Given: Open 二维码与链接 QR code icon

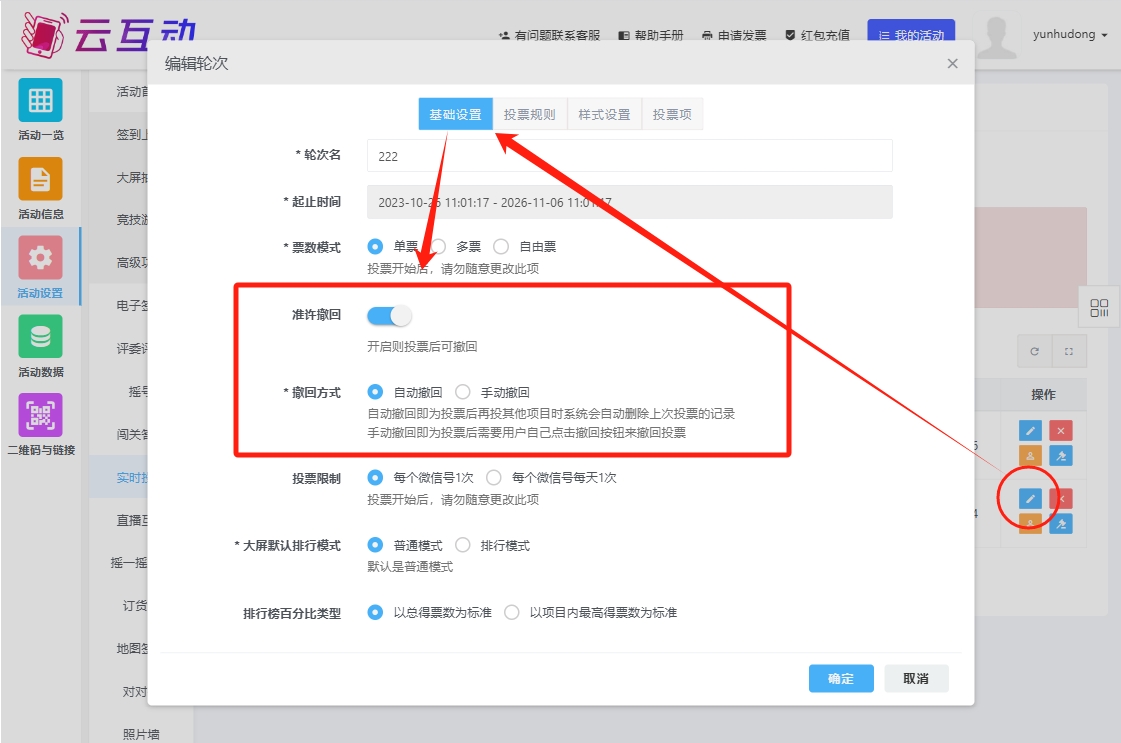Looking at the screenshot, I should click(40, 415).
